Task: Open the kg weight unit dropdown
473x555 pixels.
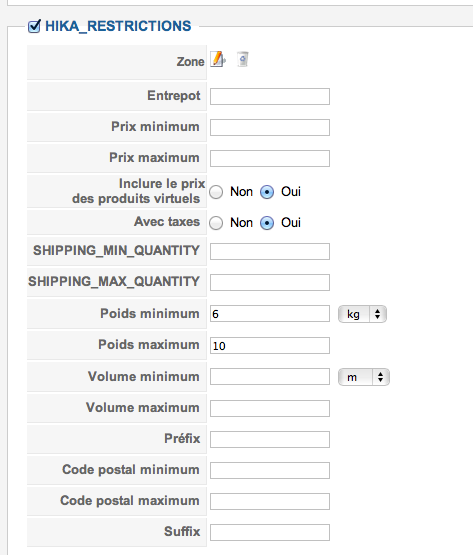Action: [362, 314]
